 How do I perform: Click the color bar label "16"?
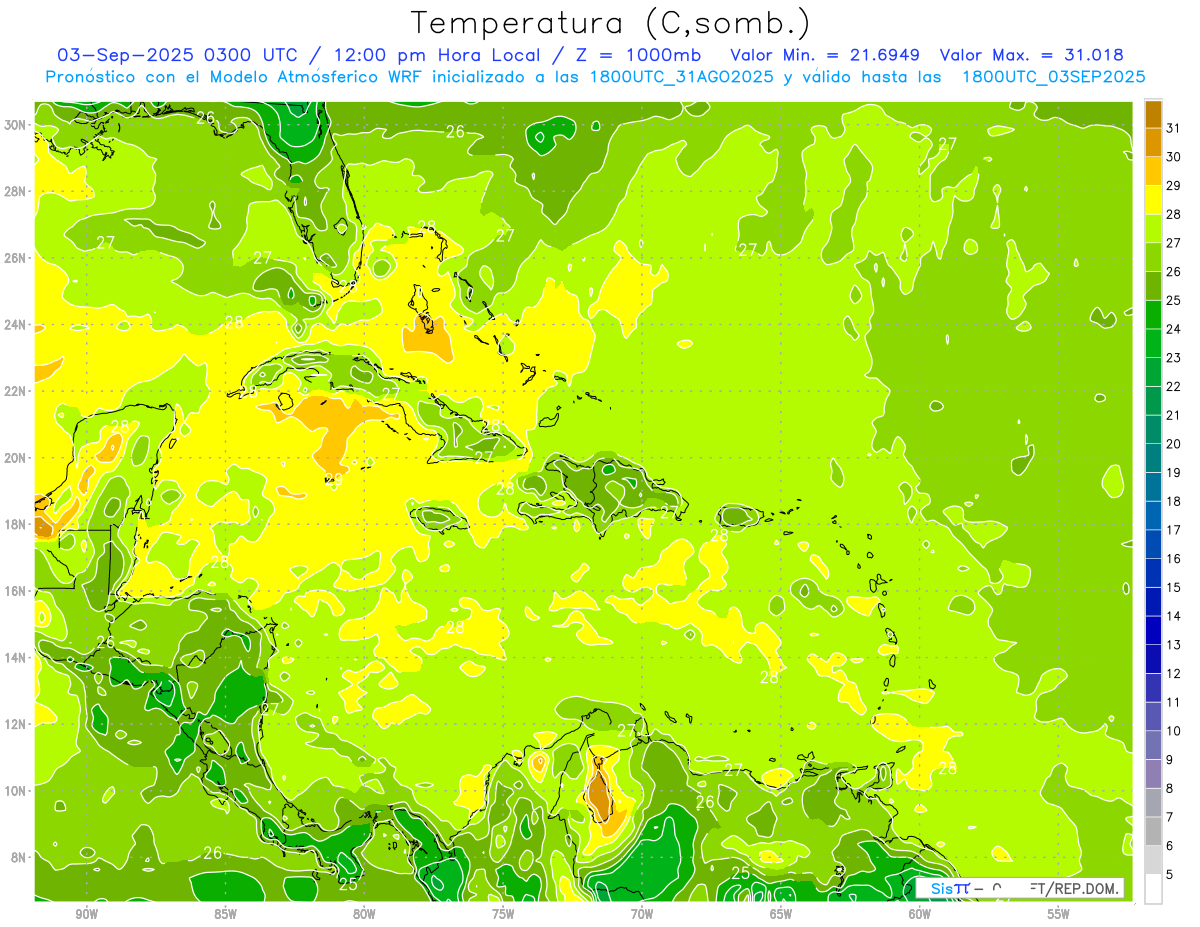pyautogui.click(x=1174, y=559)
